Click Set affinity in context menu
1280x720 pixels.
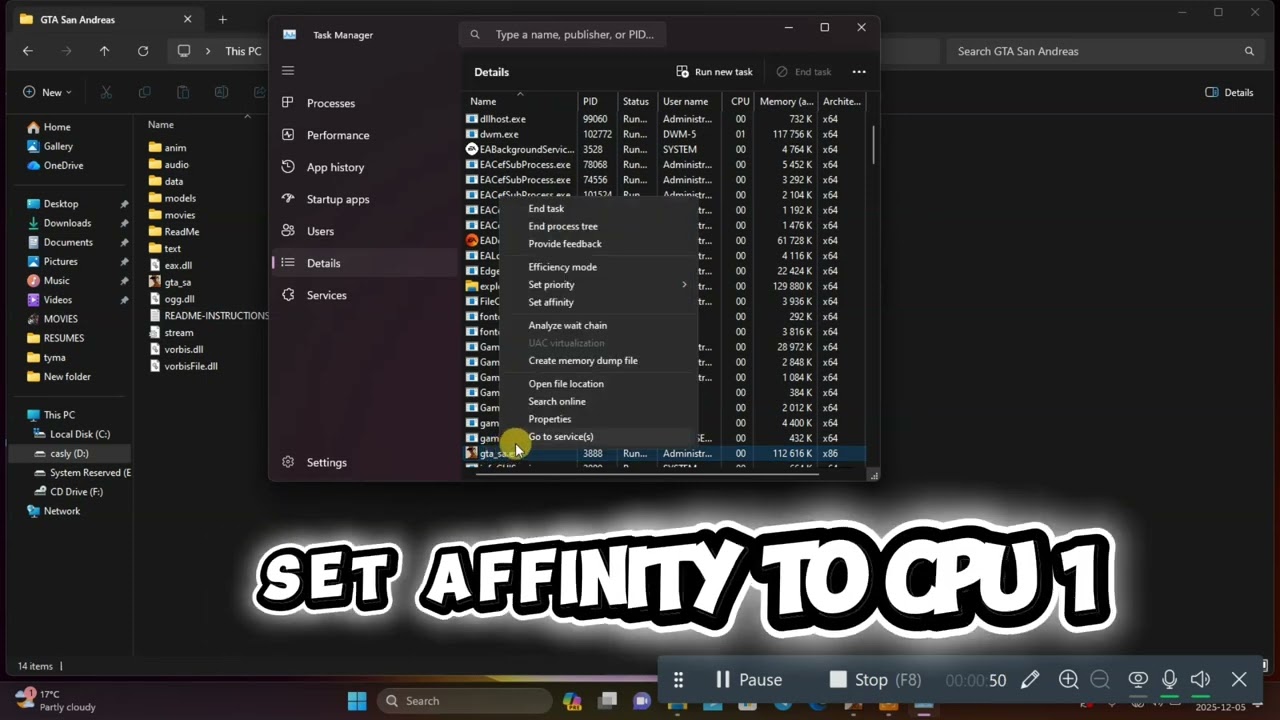(x=551, y=302)
